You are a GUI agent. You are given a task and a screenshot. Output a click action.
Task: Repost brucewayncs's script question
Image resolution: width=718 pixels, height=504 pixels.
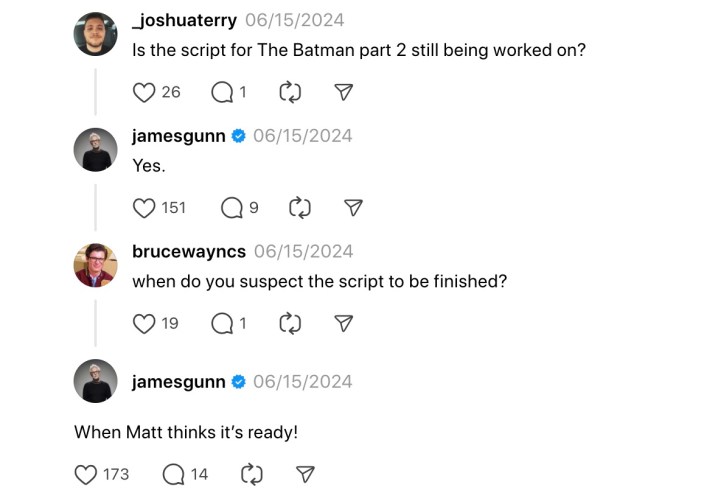coord(290,323)
